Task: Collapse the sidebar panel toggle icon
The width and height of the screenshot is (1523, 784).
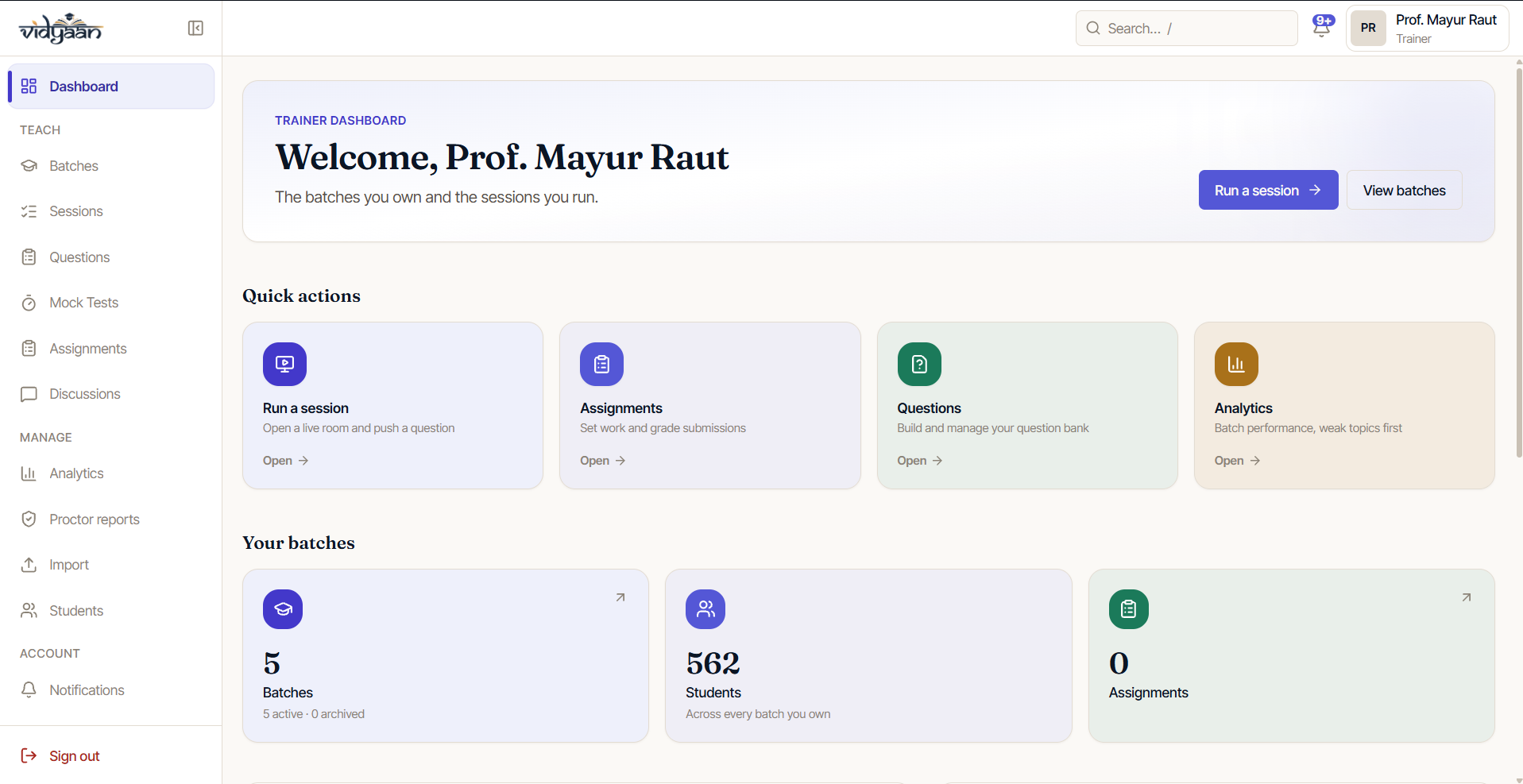Action: pos(195,29)
